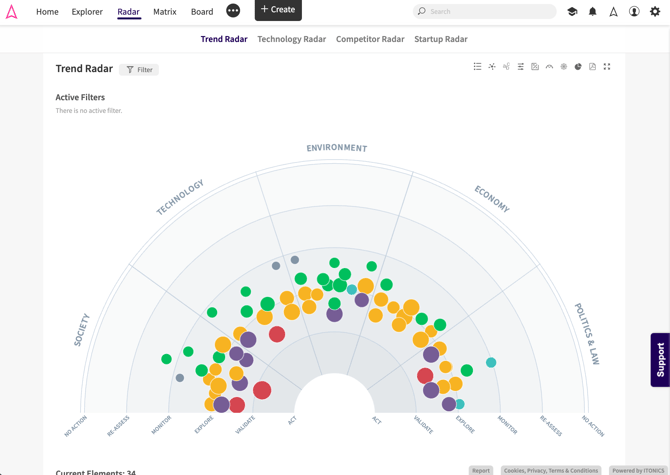Select the pie chart view icon
The width and height of the screenshot is (670, 475).
click(578, 66)
